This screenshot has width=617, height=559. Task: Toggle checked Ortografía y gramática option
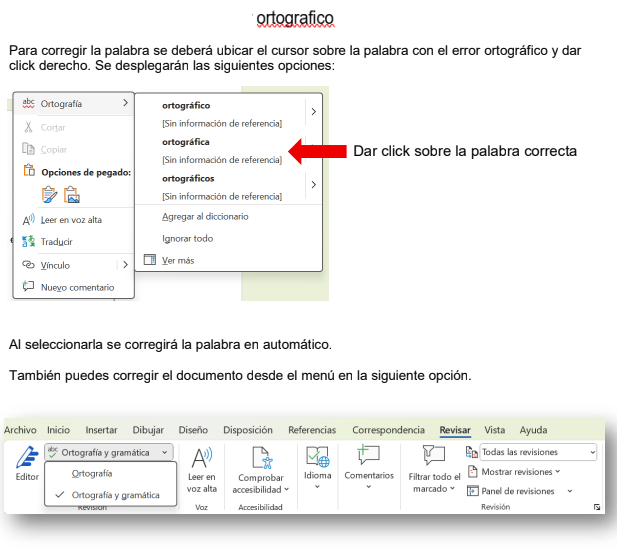pyautogui.click(x=111, y=495)
